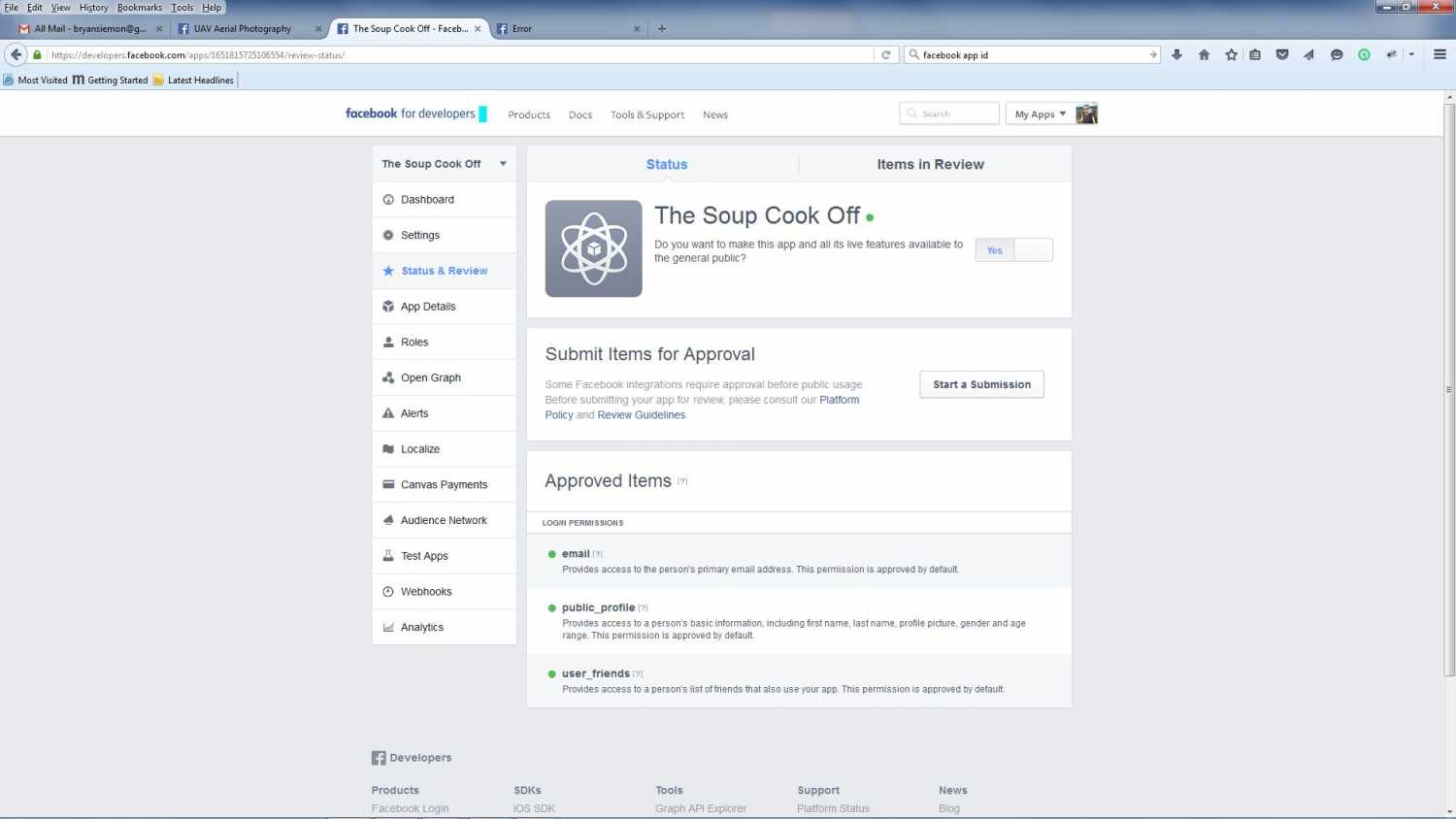Click the Firefox back arrow button
1456x819 pixels.
[16, 54]
